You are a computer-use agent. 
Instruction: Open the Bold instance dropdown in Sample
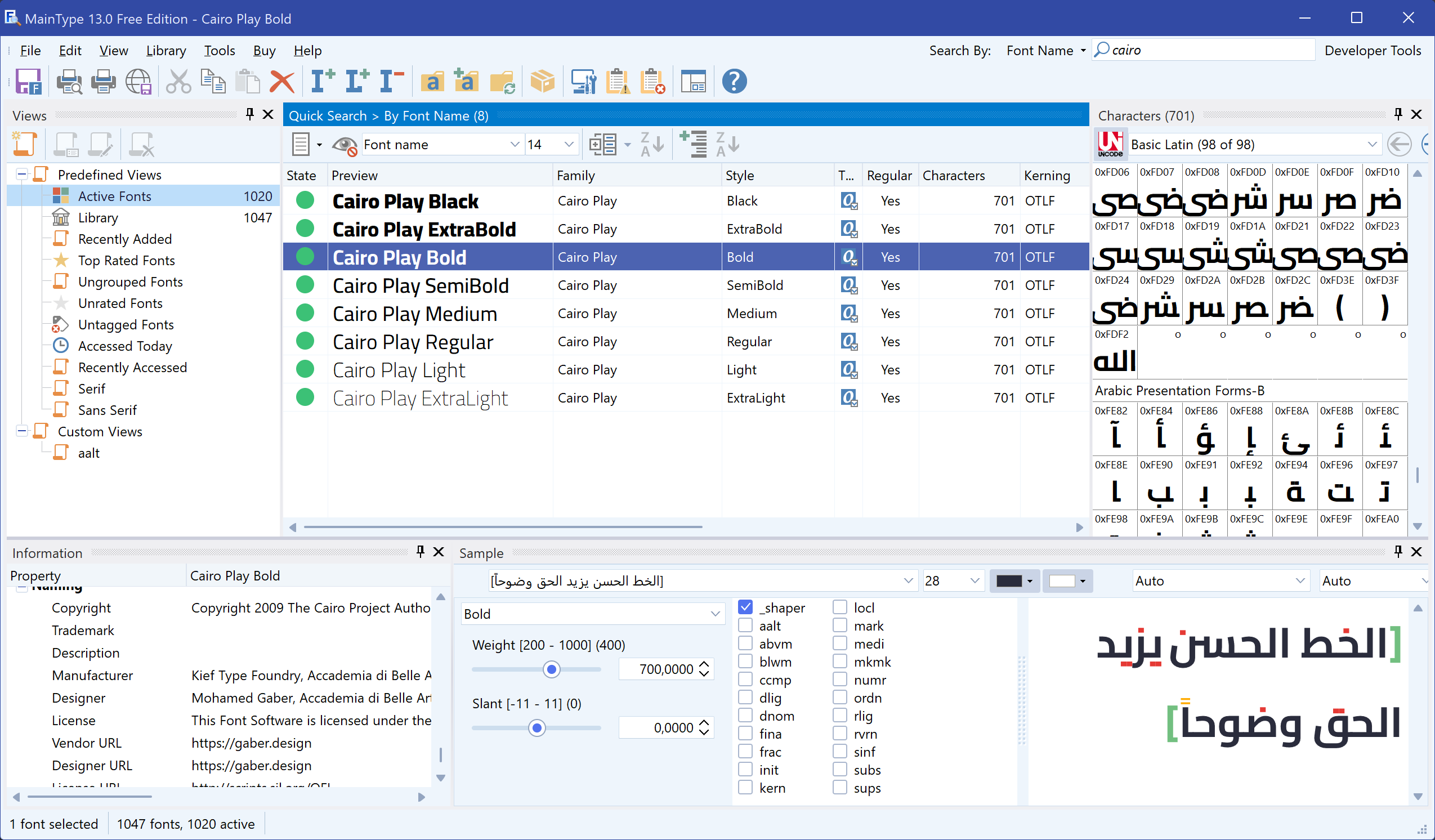[714, 614]
